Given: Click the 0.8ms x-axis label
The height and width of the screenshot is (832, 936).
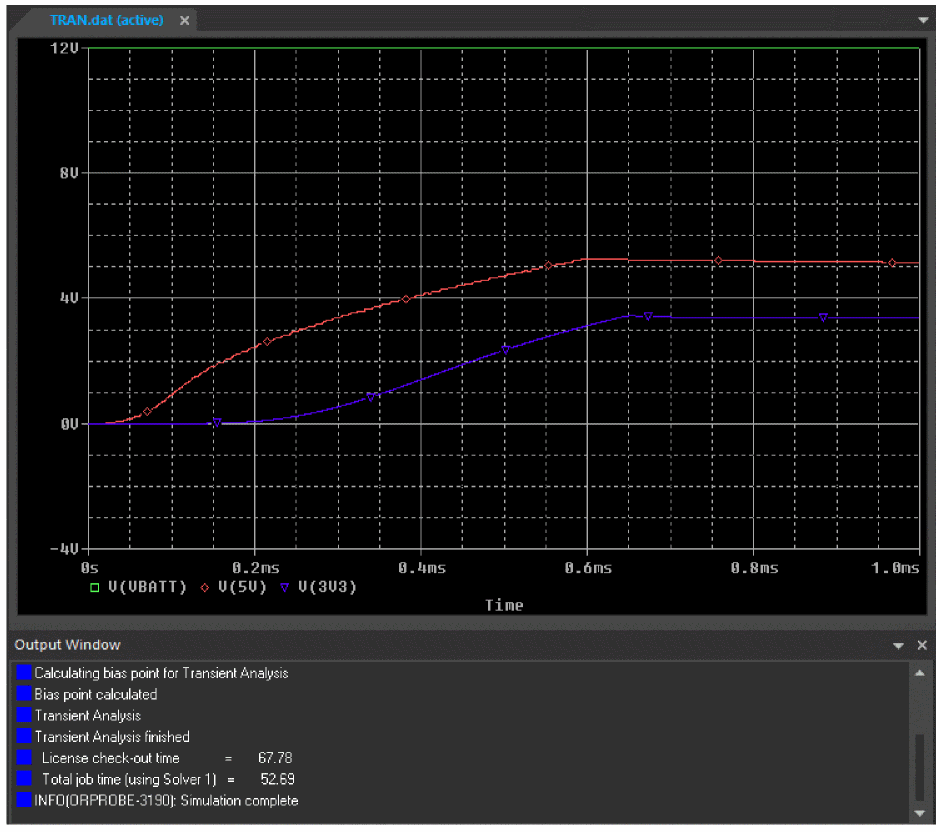Looking at the screenshot, I should (754, 568).
